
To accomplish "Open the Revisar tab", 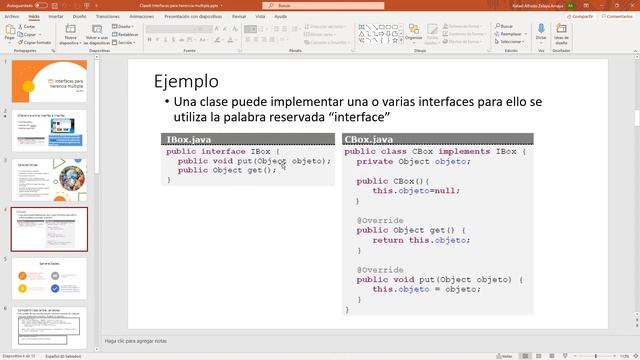I will click(x=239, y=16).
